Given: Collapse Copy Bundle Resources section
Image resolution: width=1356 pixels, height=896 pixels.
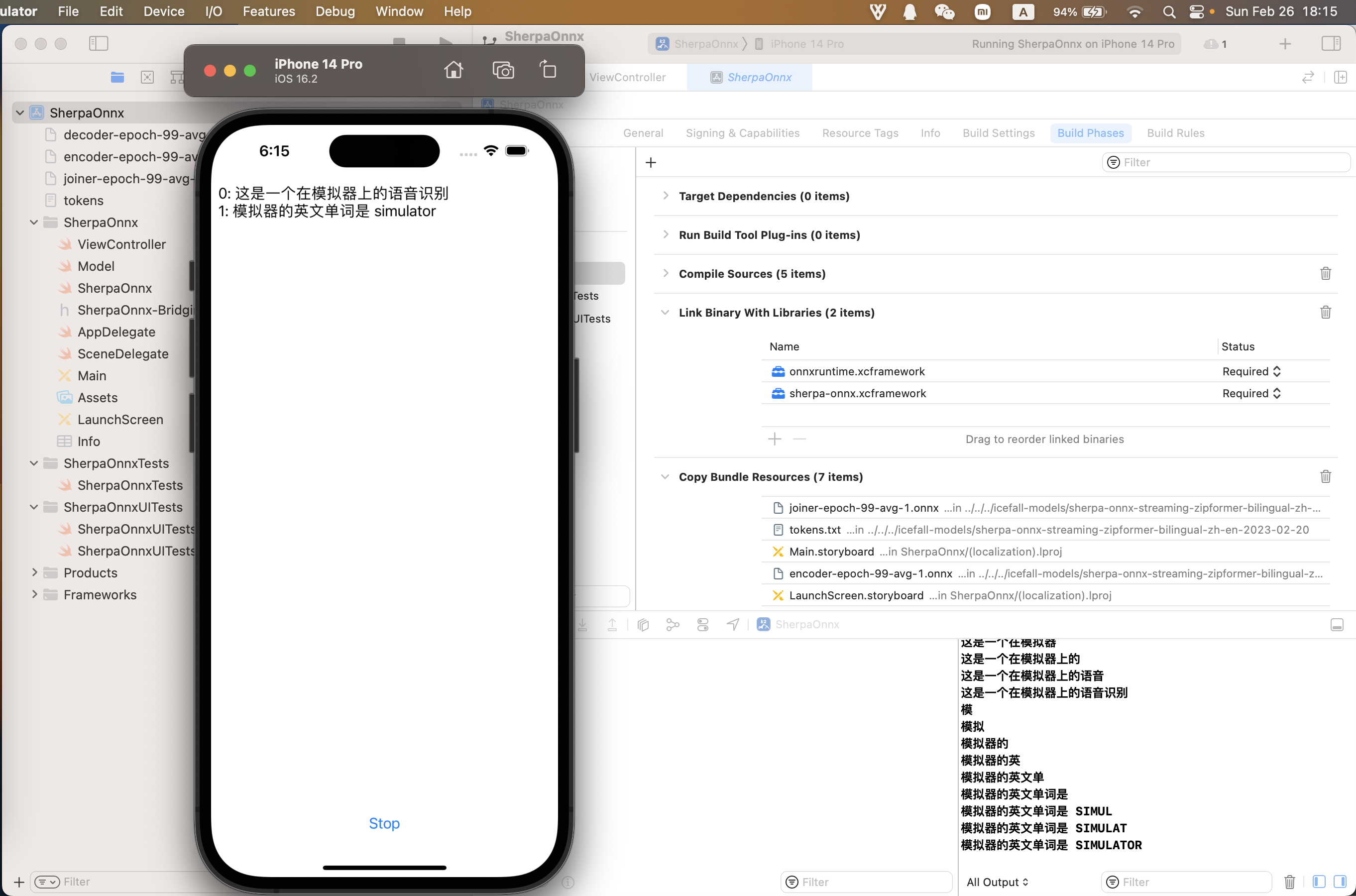Looking at the screenshot, I should (x=665, y=476).
